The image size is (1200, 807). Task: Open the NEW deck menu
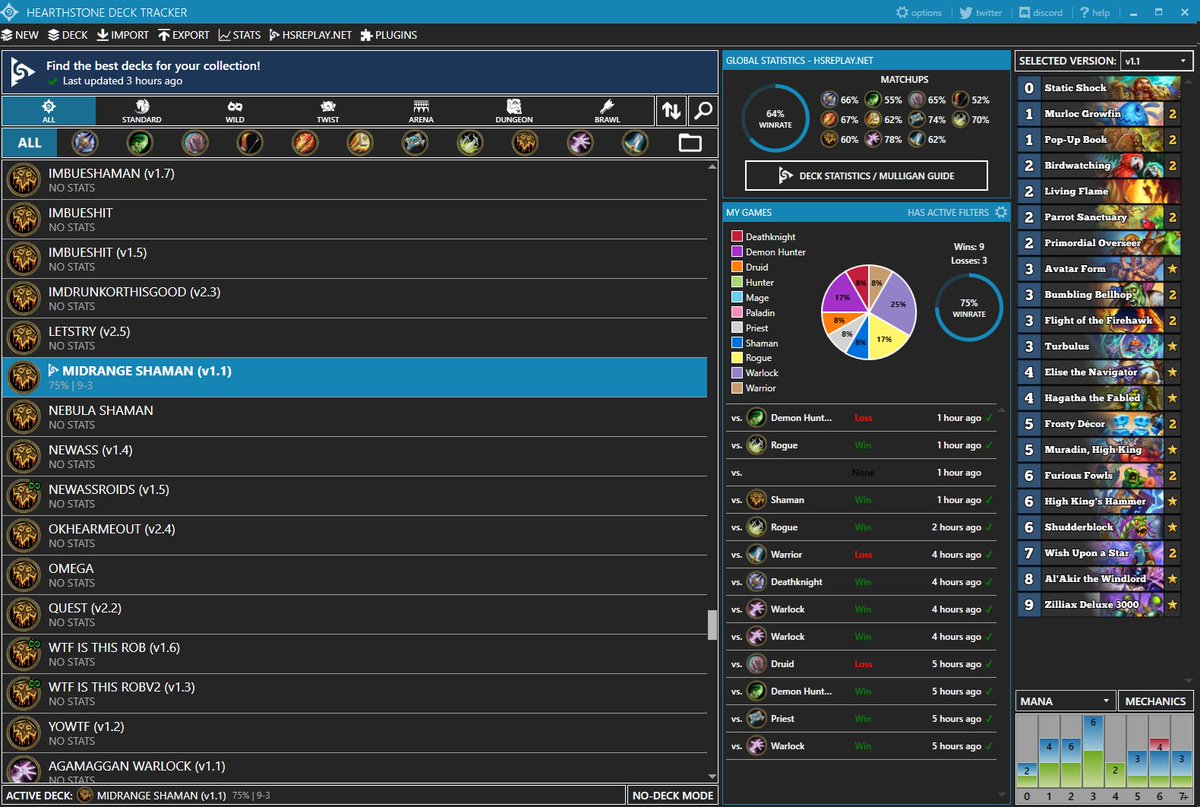(20, 35)
